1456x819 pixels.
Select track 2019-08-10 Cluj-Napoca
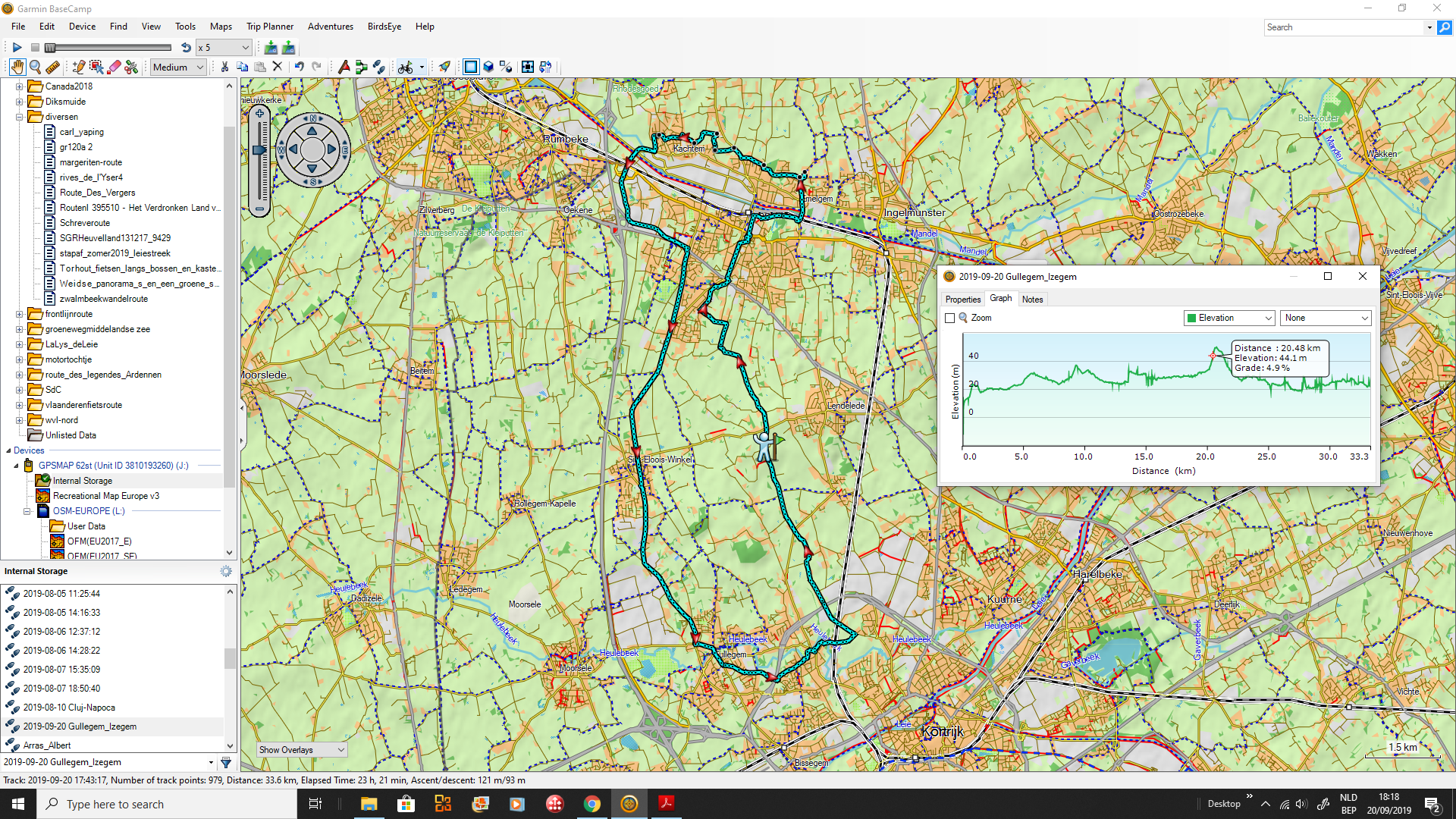click(x=69, y=708)
